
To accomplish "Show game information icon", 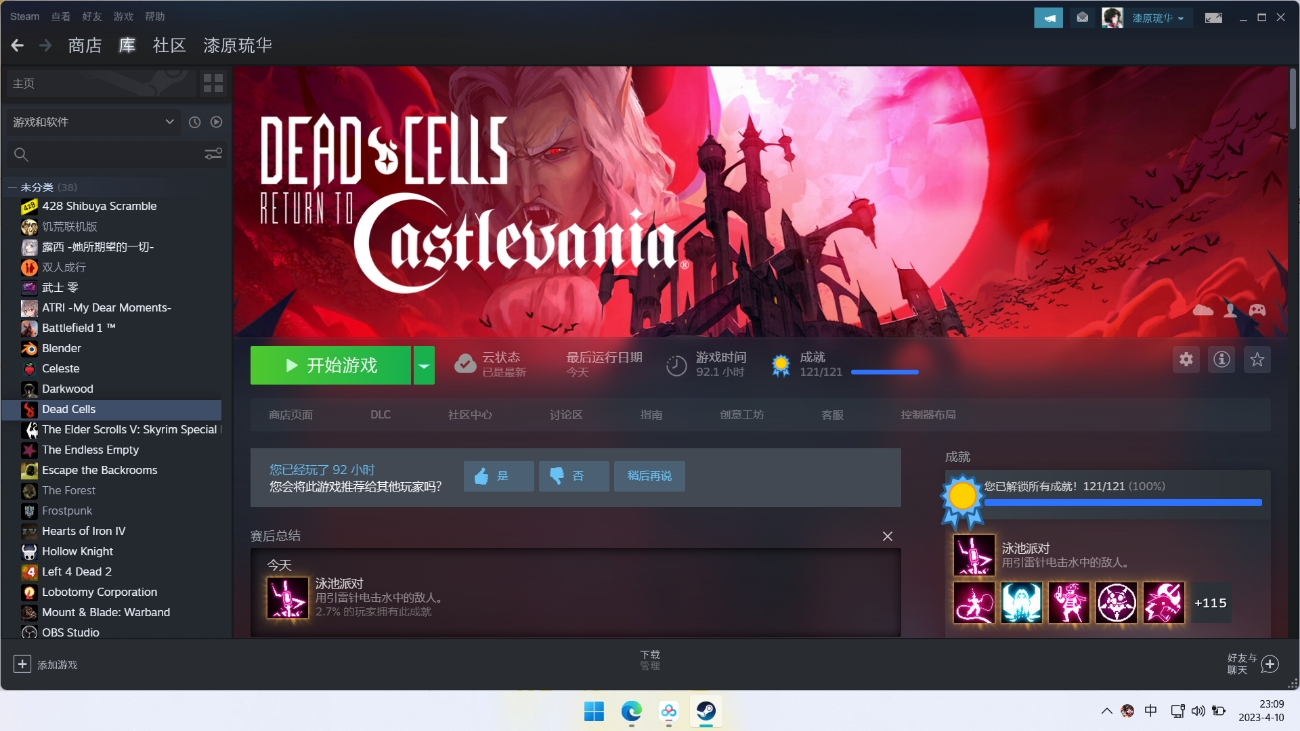I will [1221, 360].
